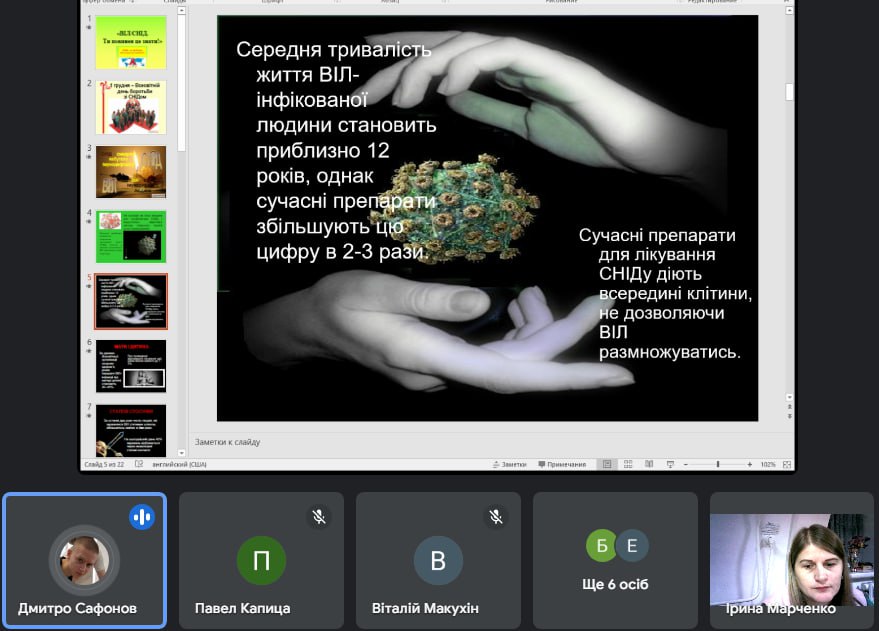The height and width of the screenshot is (631, 879).
Task: Click slide panel scroll down arrow
Action: [x=182, y=453]
